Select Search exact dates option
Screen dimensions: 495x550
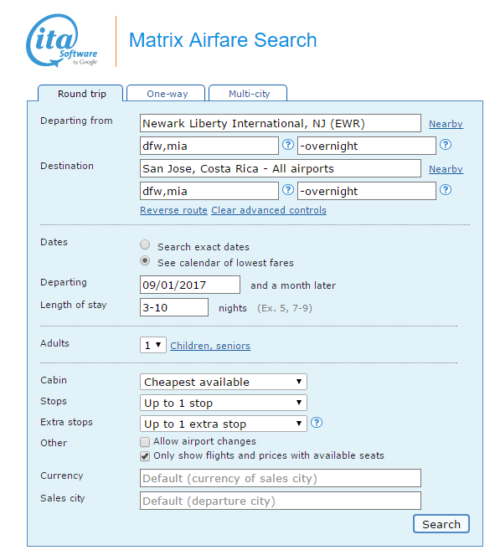point(145,244)
